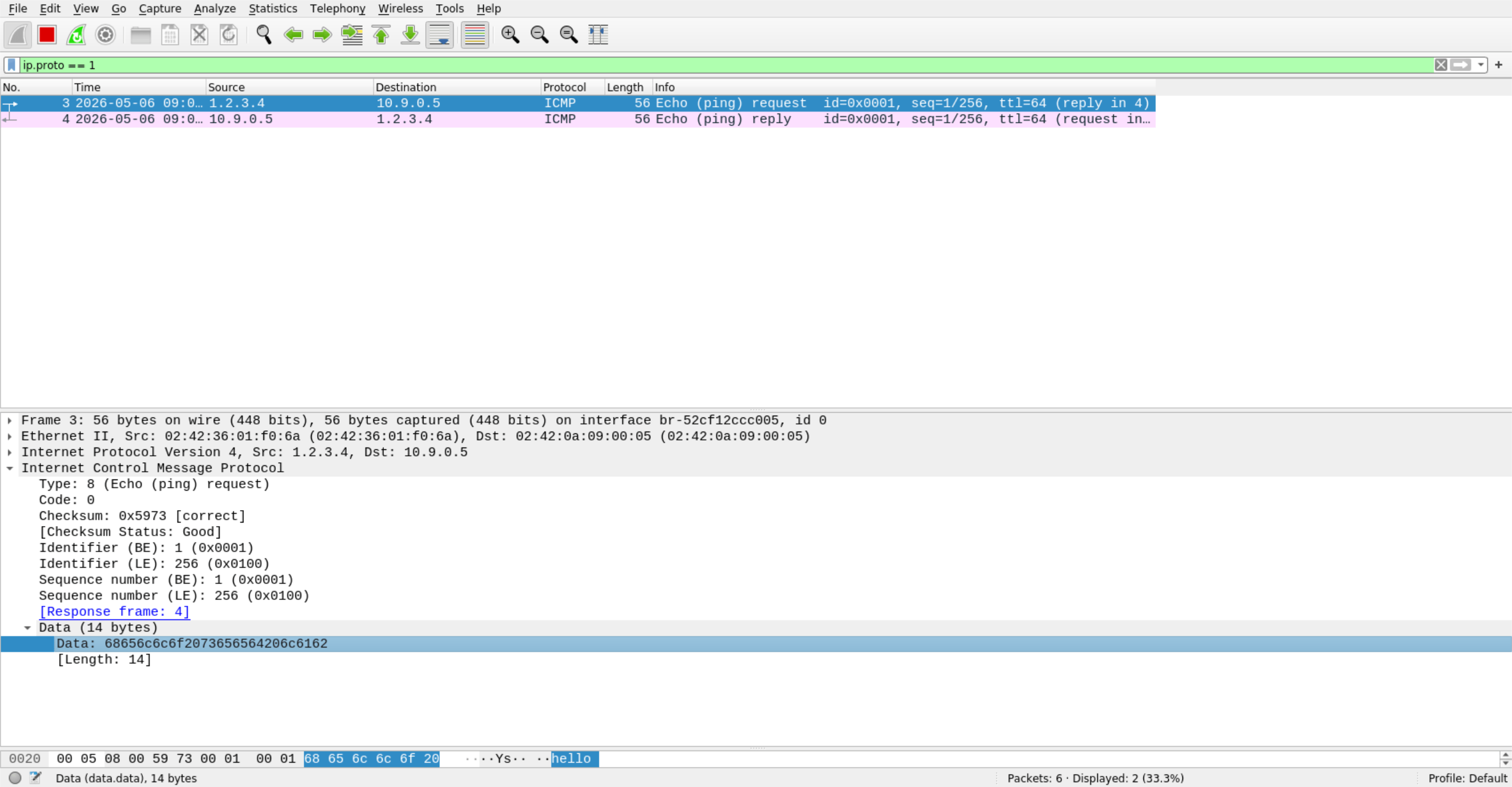
Task: Open the Wireless menu
Action: [400, 8]
